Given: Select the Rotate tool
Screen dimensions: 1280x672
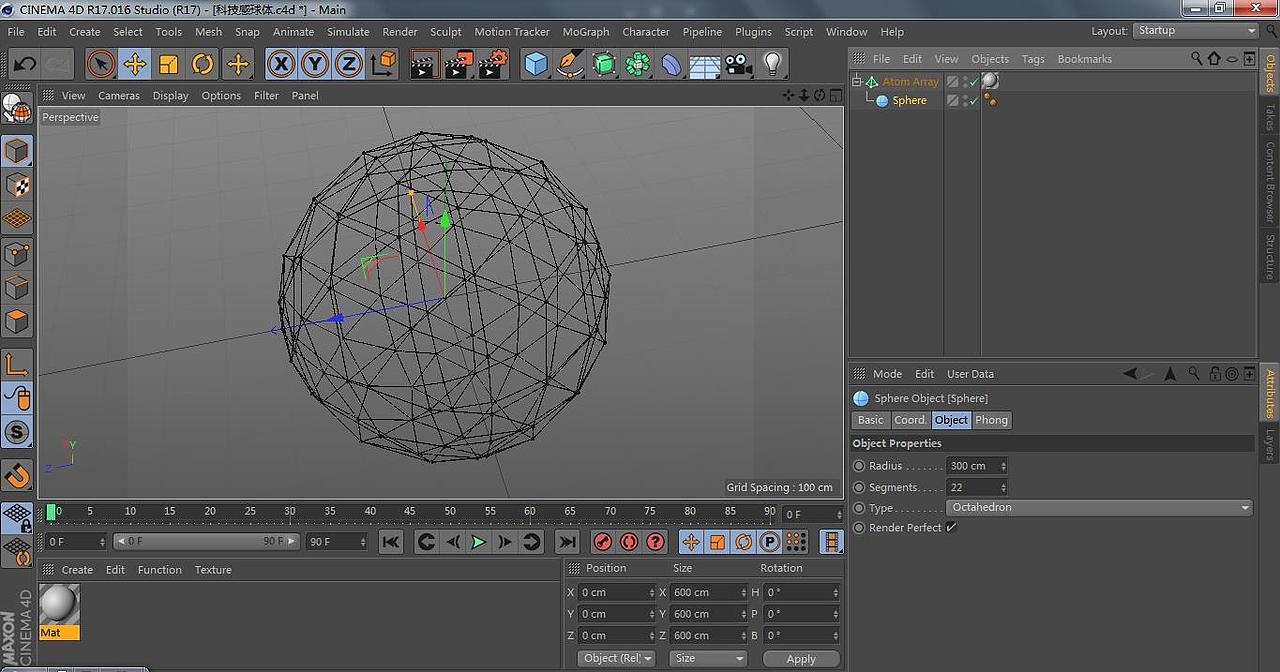Looking at the screenshot, I should tap(203, 64).
